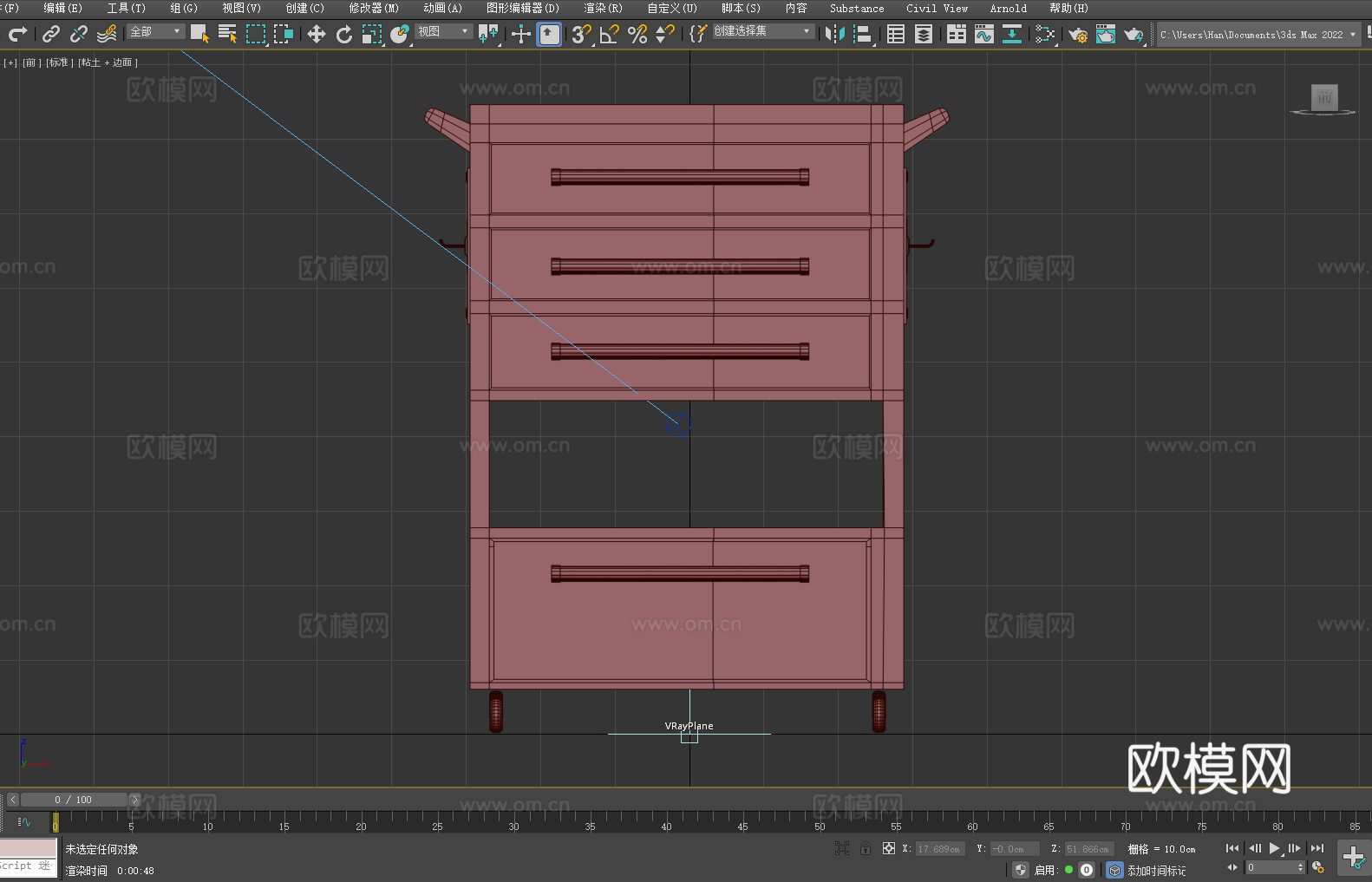Activate the Select Object tool
This screenshot has width=1372, height=882.
tap(199, 34)
